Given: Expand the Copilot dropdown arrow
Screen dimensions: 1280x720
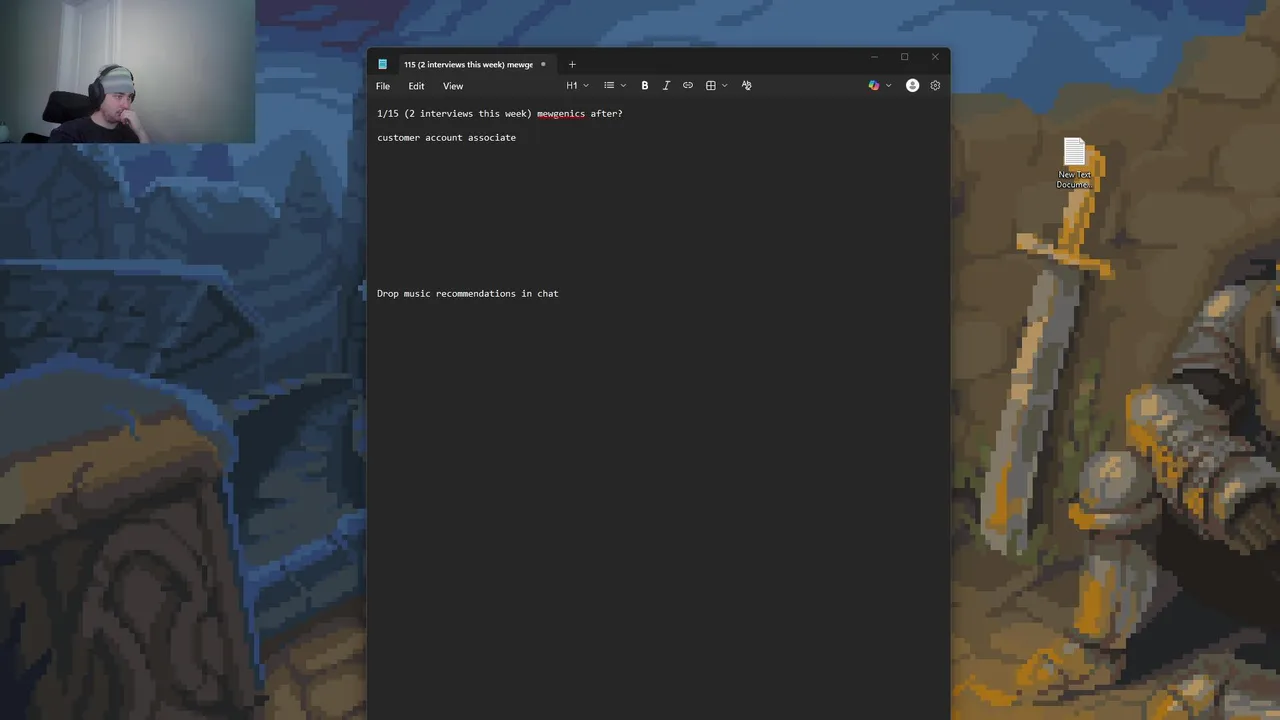Looking at the screenshot, I should [888, 86].
